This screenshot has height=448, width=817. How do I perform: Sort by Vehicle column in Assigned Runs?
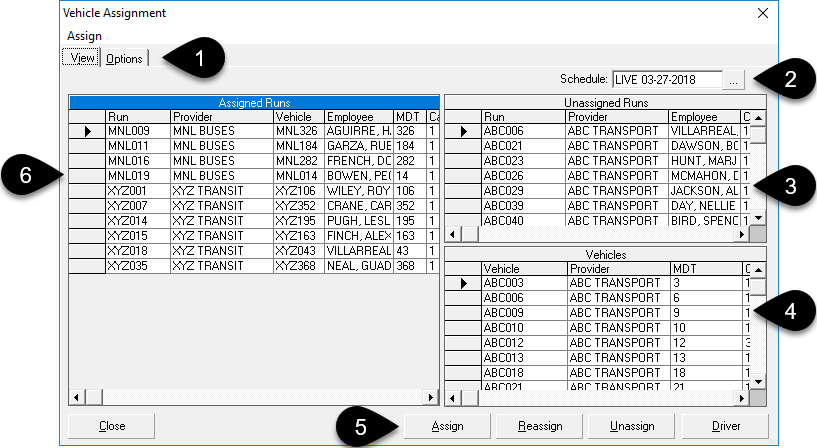[299, 117]
